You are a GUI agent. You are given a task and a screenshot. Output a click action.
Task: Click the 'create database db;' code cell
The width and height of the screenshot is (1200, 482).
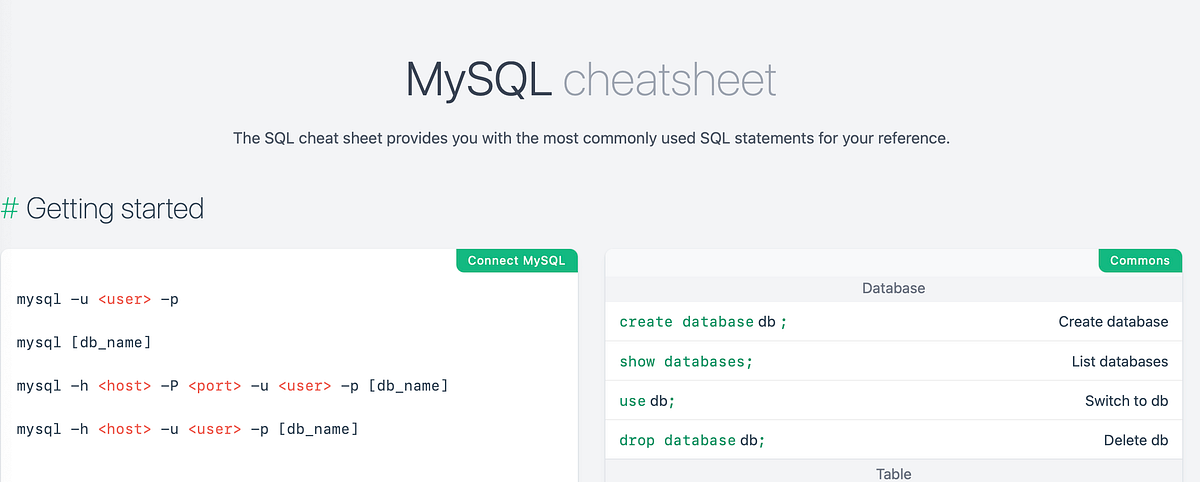705,322
